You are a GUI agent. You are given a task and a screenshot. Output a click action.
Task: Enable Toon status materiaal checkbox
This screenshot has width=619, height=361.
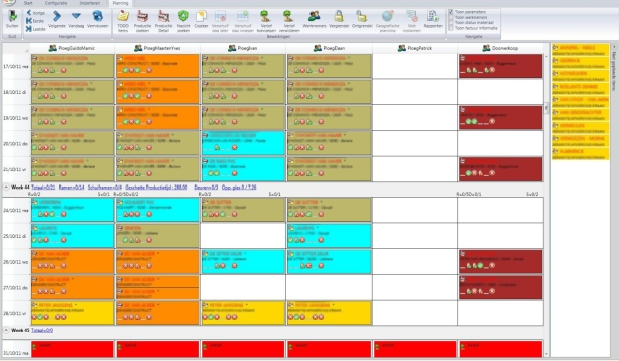[x=451, y=23]
